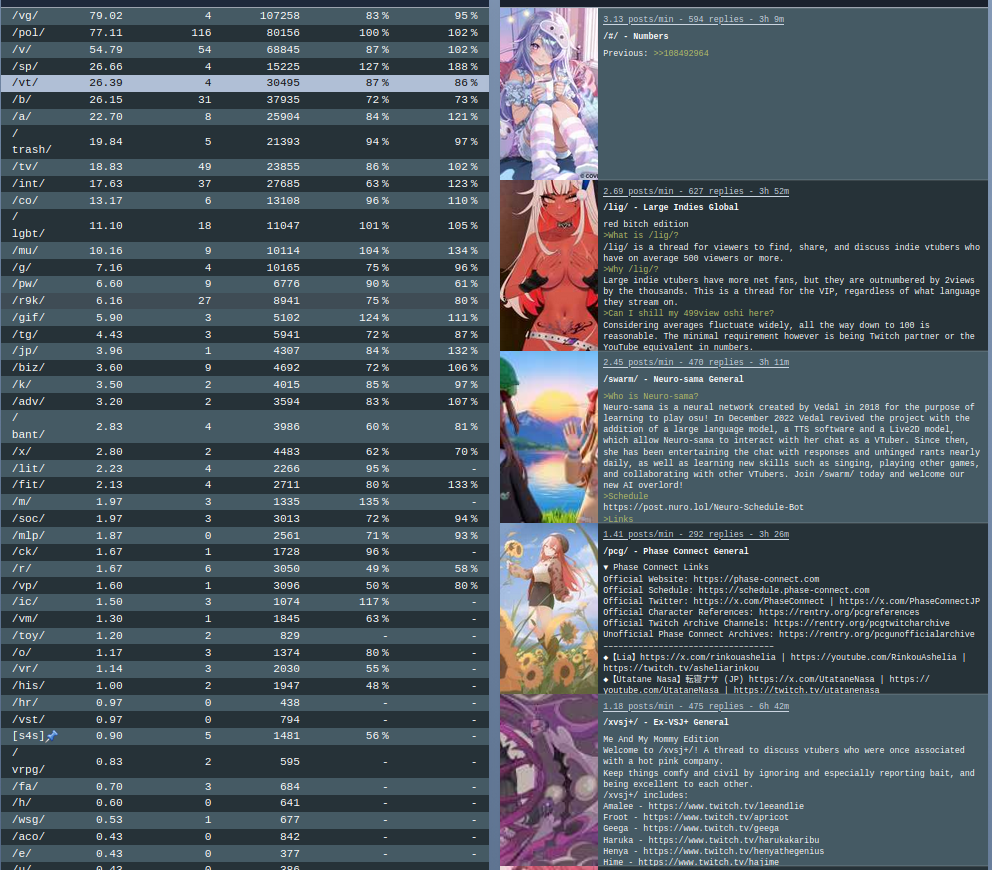This screenshot has width=992, height=870.
Task: Click the 3.13 posts/min - 594 replies link
Action: tap(693, 19)
